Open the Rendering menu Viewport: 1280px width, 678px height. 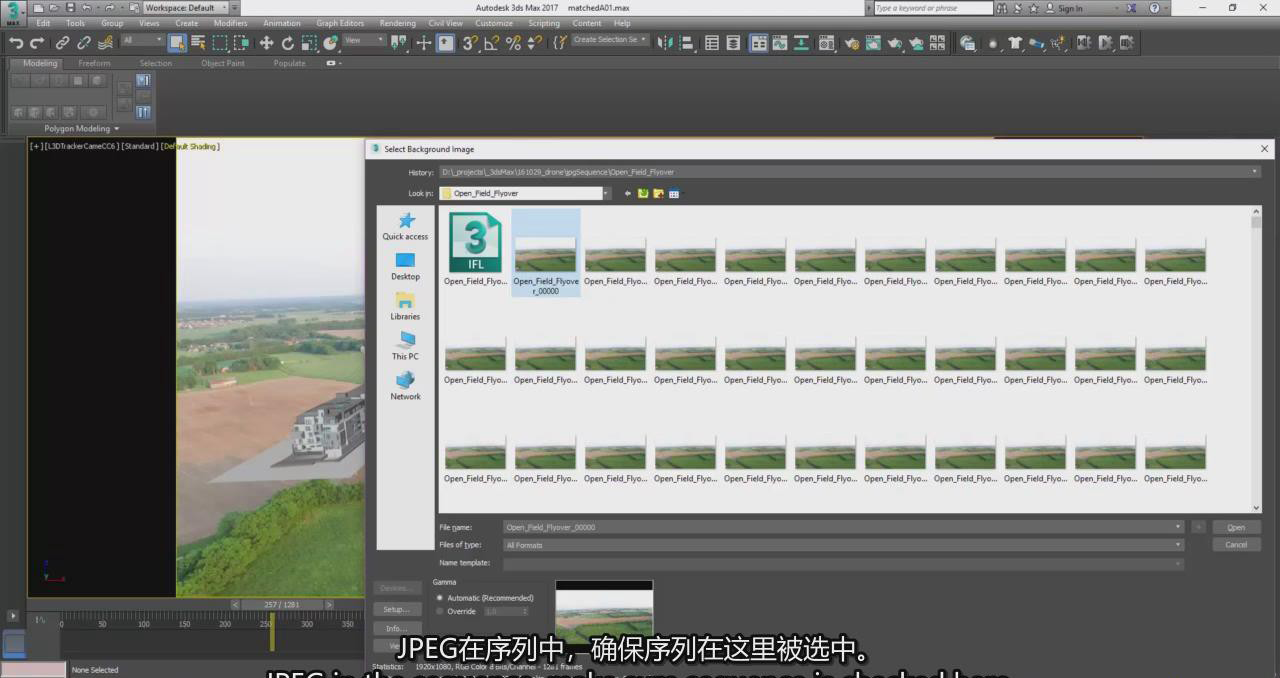pos(397,23)
